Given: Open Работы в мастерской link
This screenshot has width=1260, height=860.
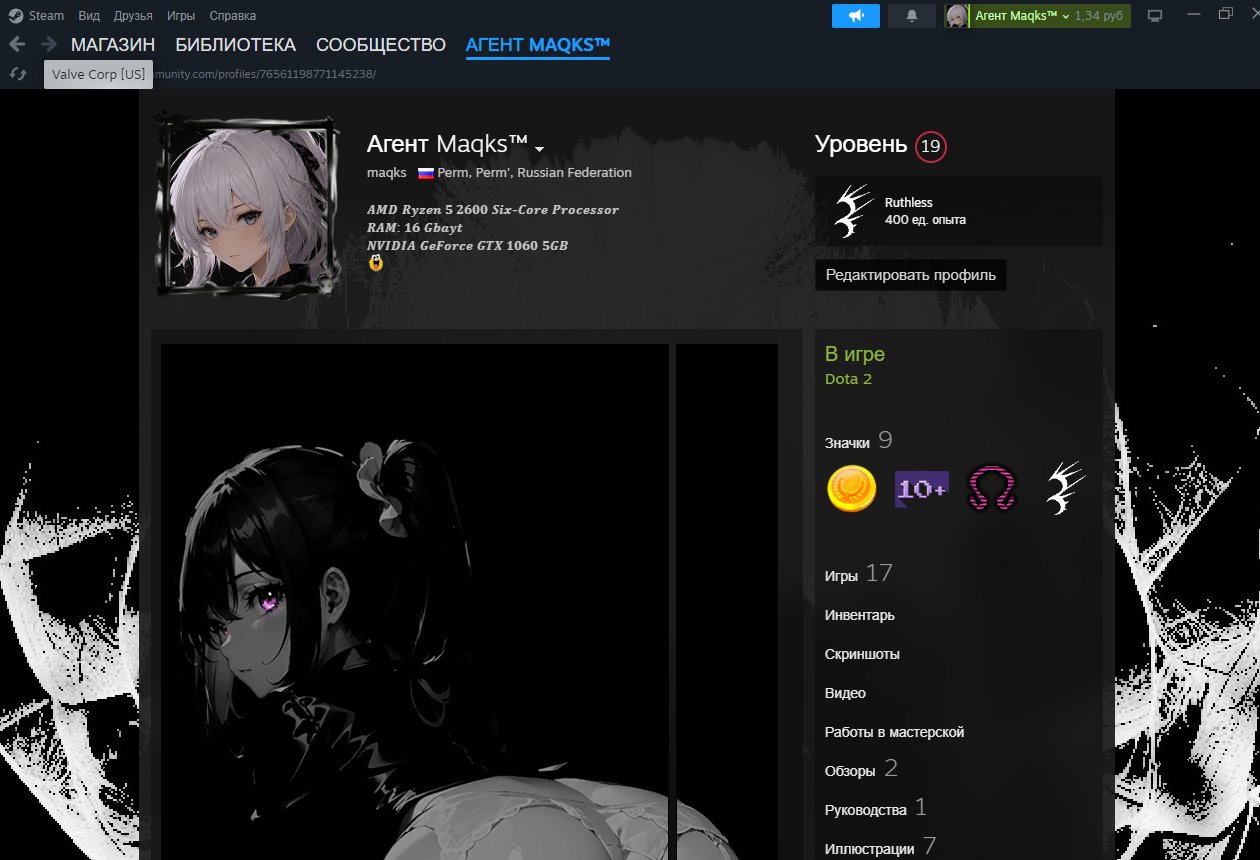Looking at the screenshot, I should point(894,732).
